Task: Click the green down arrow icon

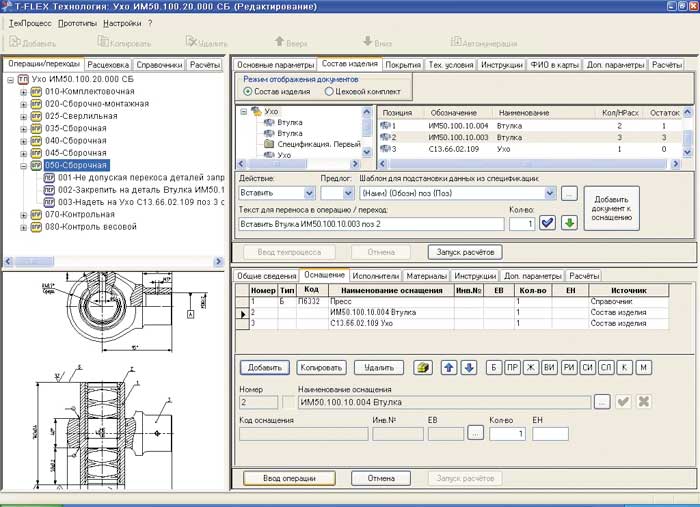Action: [x=568, y=224]
